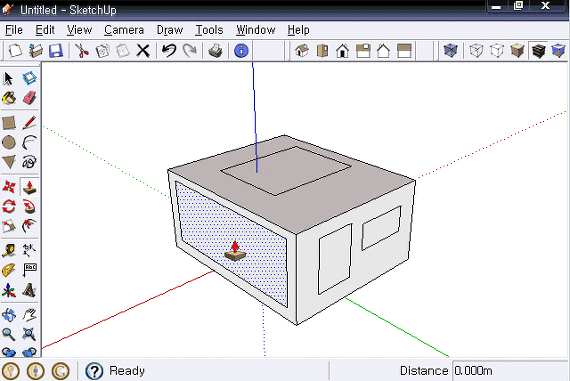Click the Paste icon

[x=123, y=51]
